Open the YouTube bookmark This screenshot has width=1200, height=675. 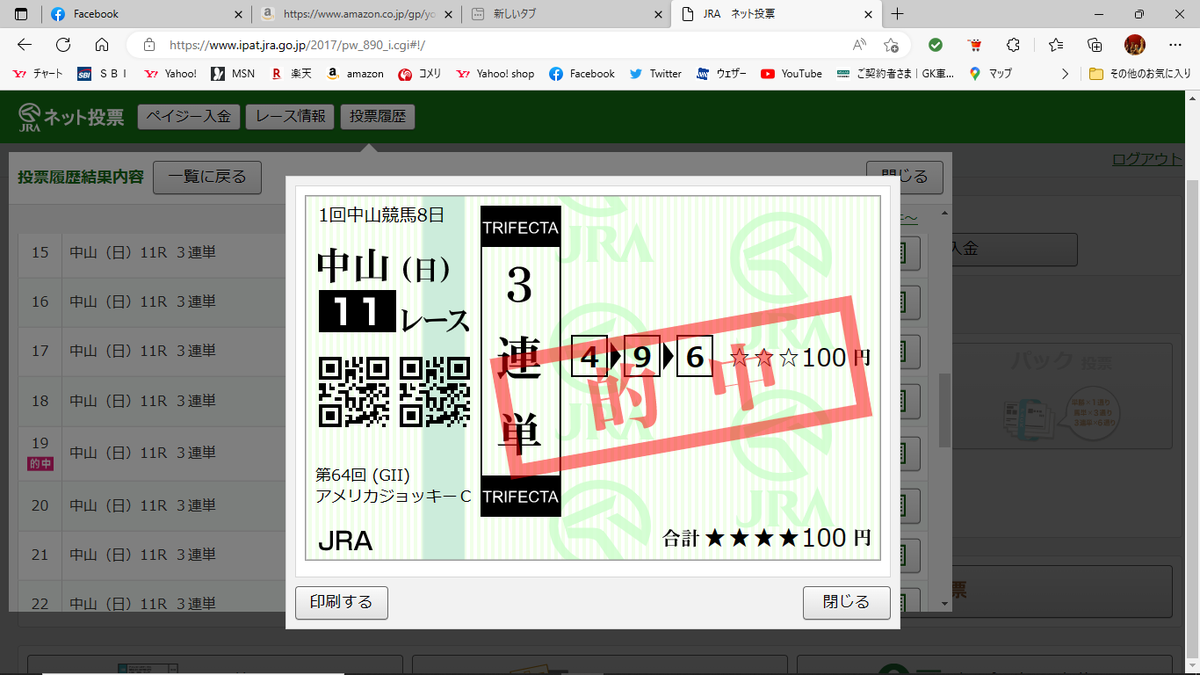tap(791, 73)
